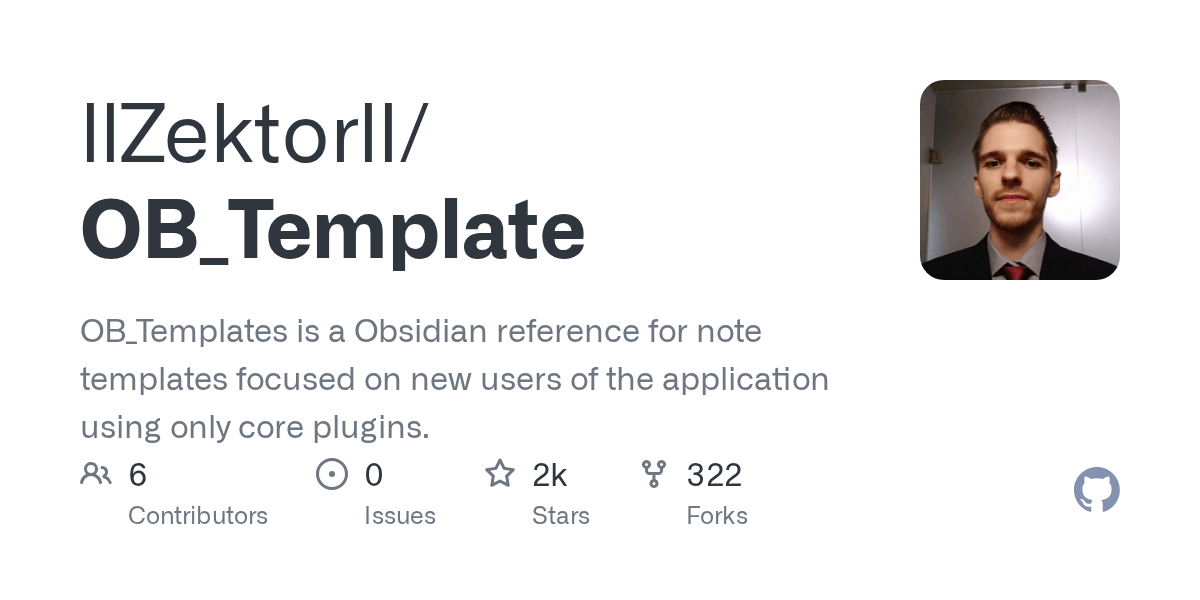Click the contributors people icon

96,474
